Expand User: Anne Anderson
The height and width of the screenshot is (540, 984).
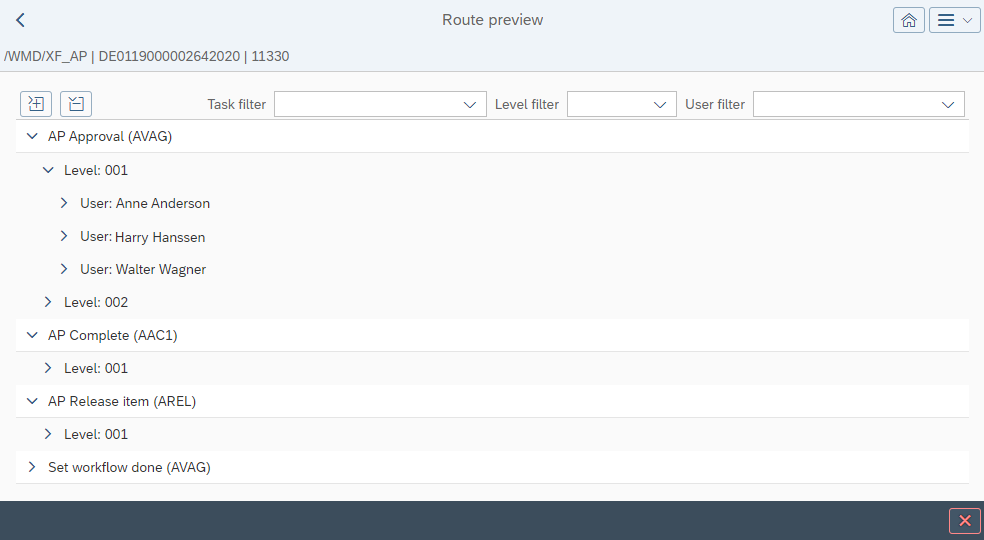(64, 203)
